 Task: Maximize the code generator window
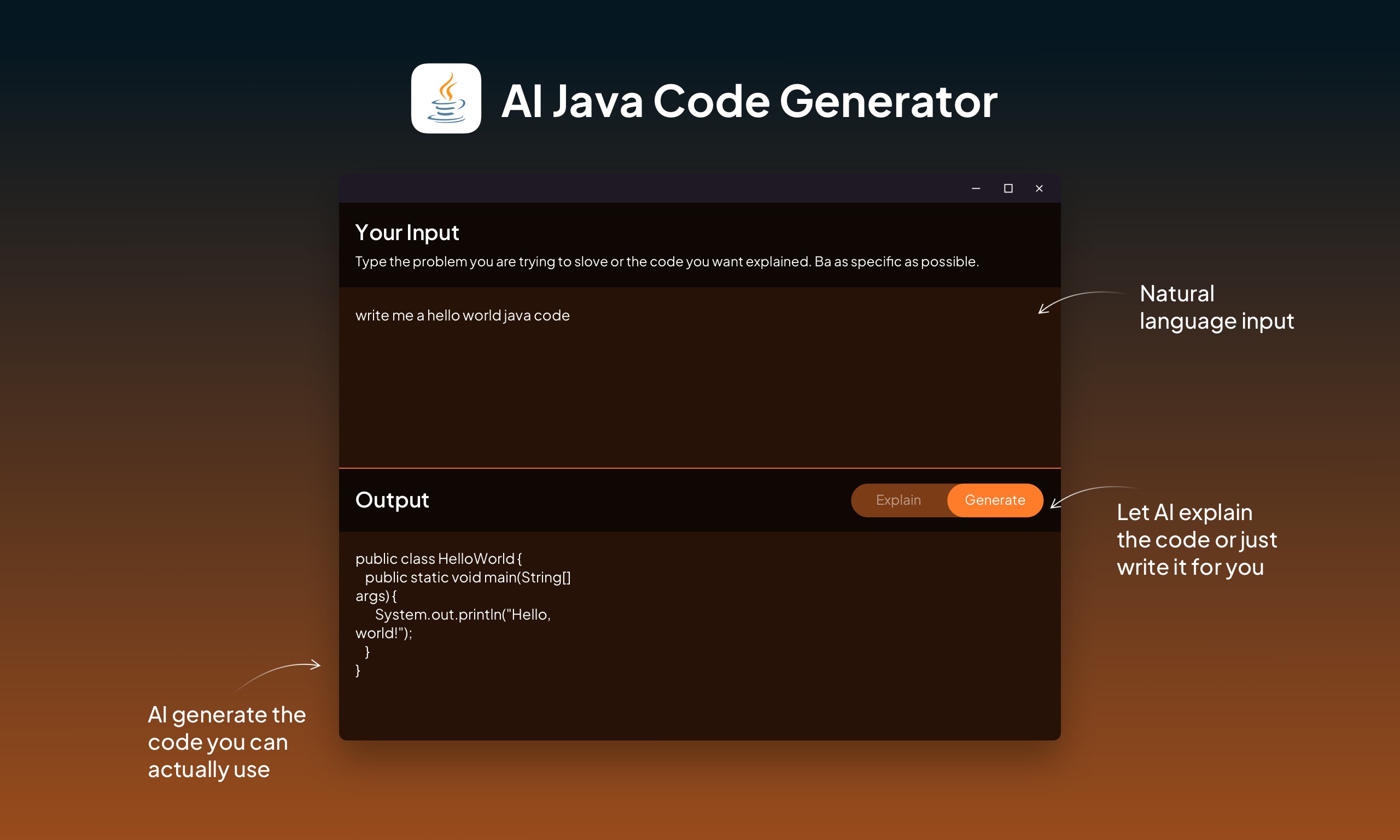tap(1008, 189)
